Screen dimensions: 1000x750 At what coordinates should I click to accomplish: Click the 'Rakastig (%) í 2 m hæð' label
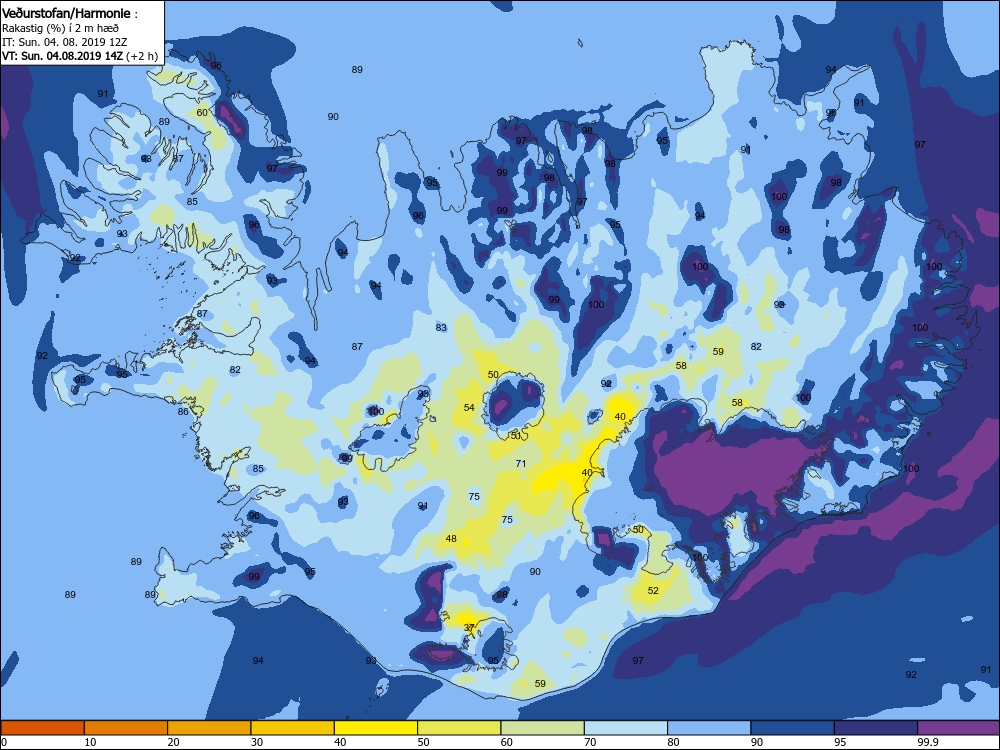point(60,28)
